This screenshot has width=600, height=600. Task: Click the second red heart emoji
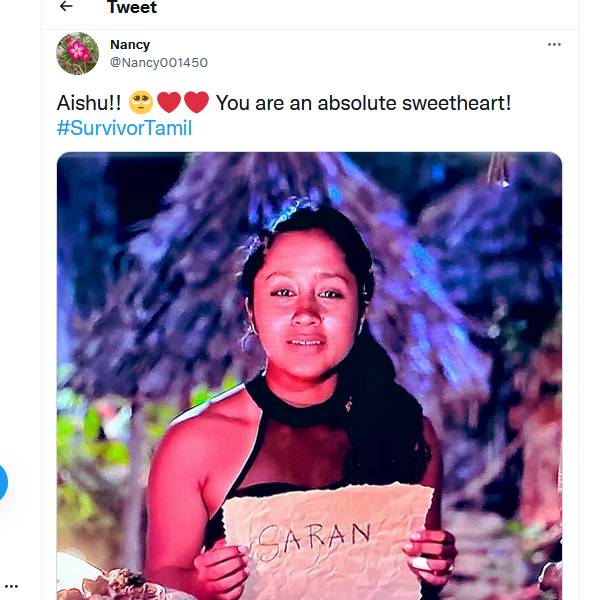(x=197, y=103)
